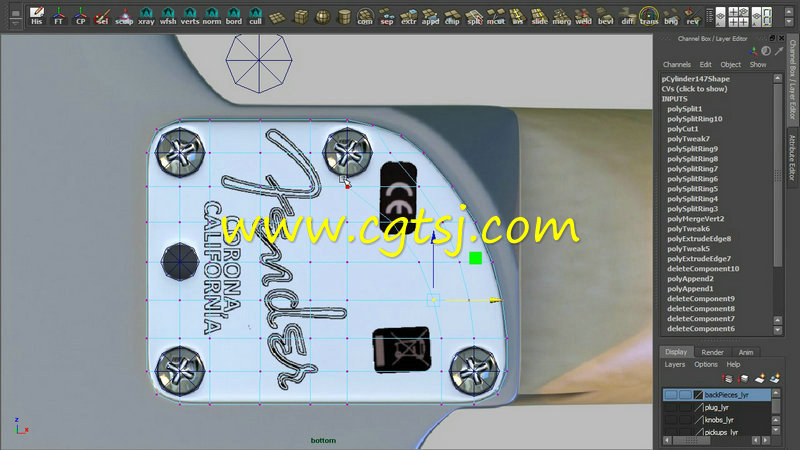Screen dimensions: 800x450
Task: Create new layer from selected objects
Action: click(x=775, y=379)
